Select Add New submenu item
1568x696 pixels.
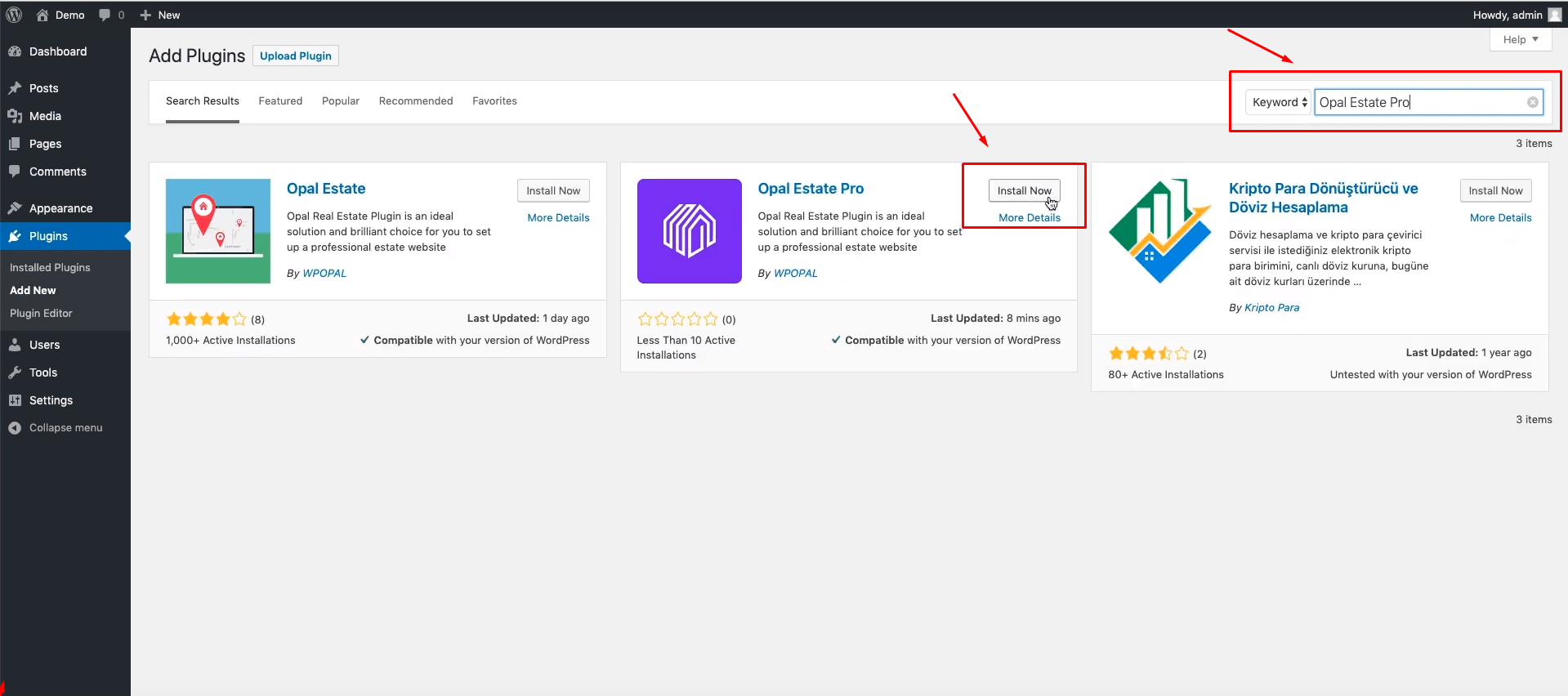pos(33,290)
